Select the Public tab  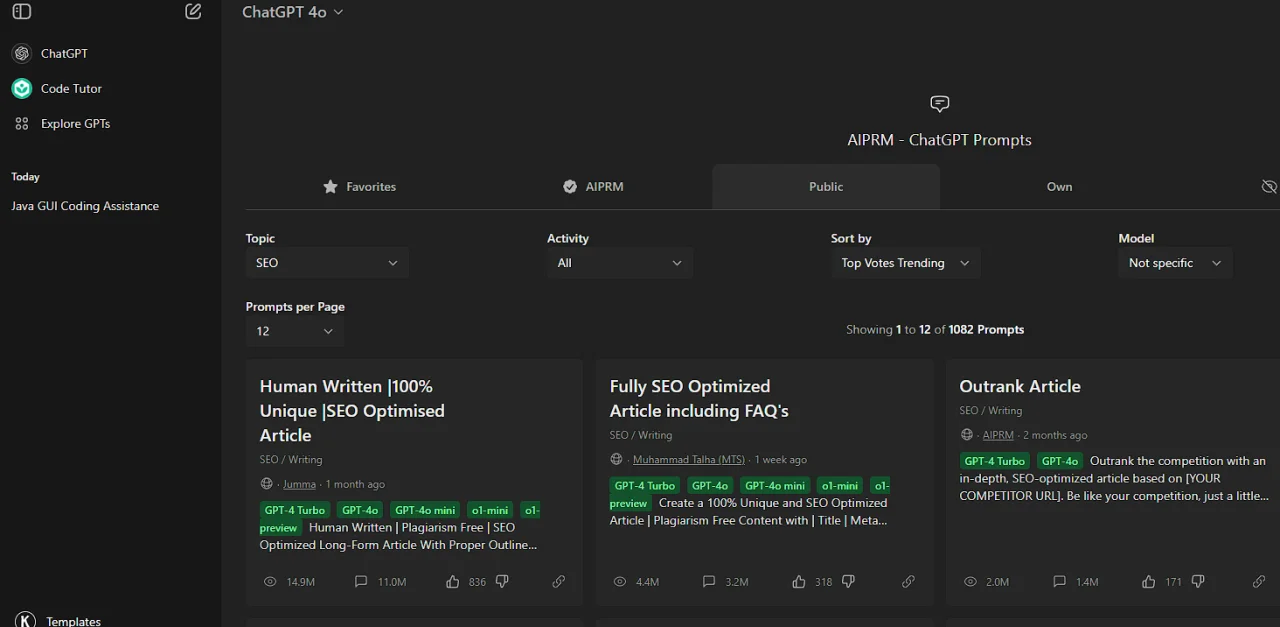coord(826,187)
